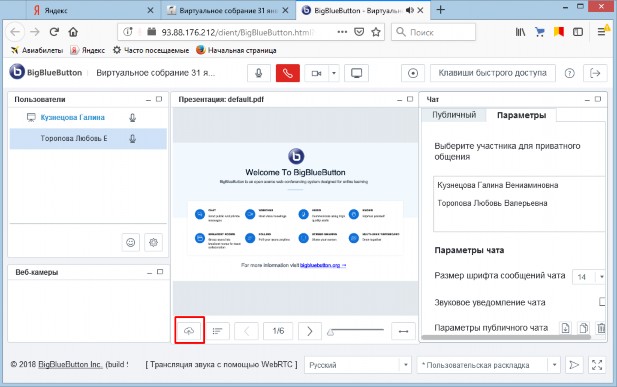The height and width of the screenshot is (387, 617).
Task: Save public chat to file
Action: coord(565,328)
